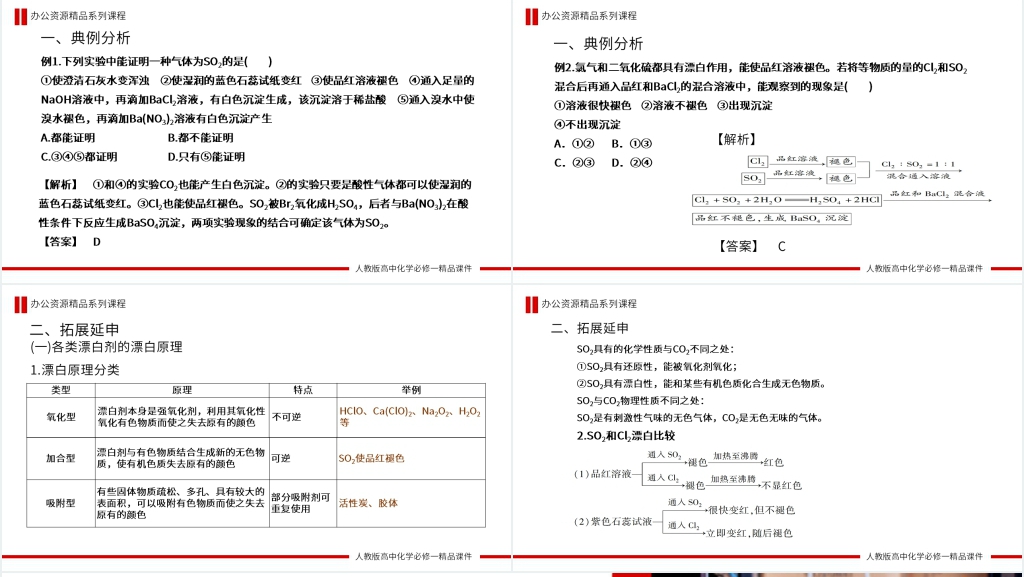1024x577 pixels.
Task: Click the Cl₂ box in the flow diagram
Action: pos(758,161)
